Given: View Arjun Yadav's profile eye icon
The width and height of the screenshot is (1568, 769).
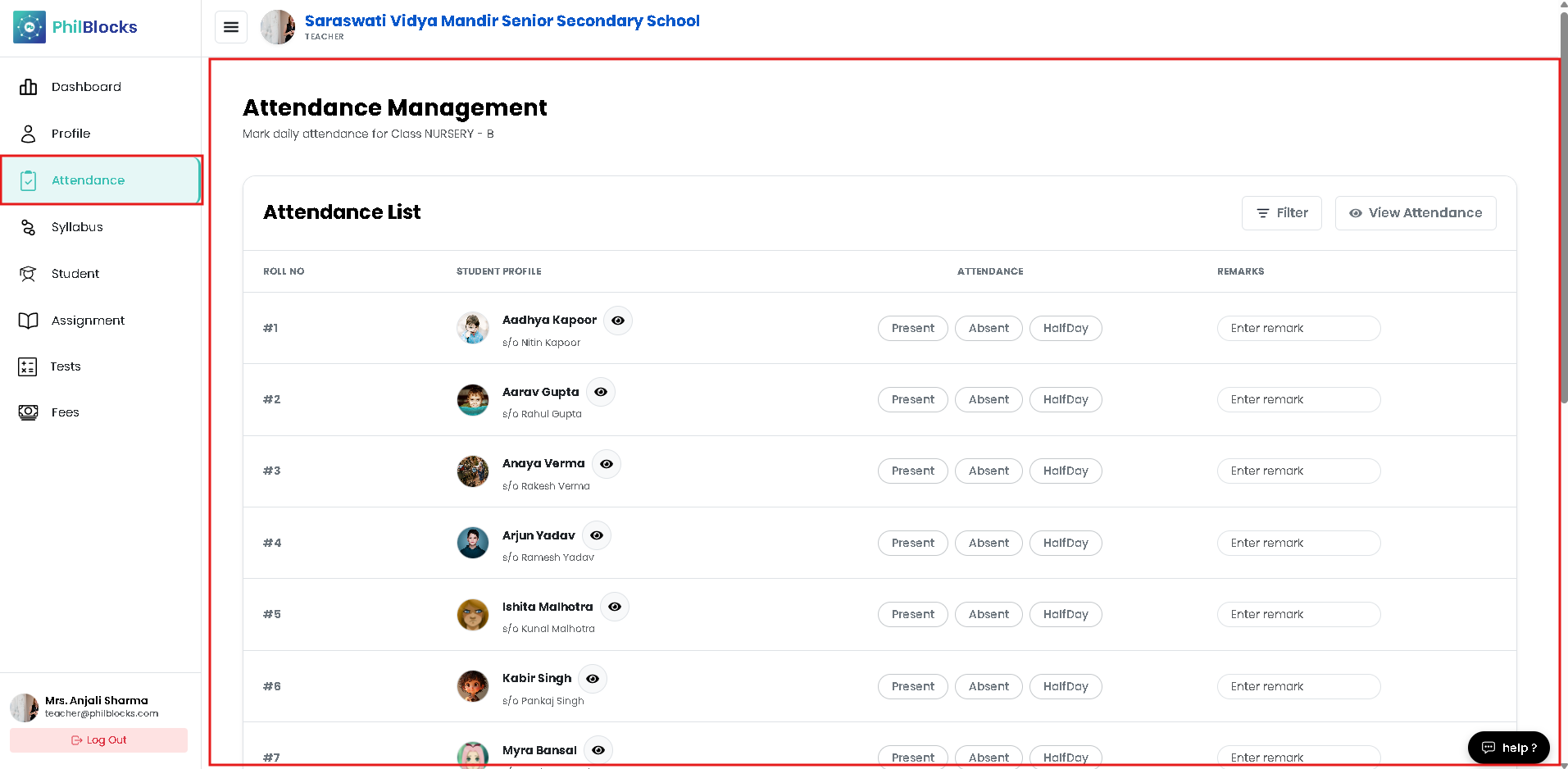Looking at the screenshot, I should click(597, 535).
